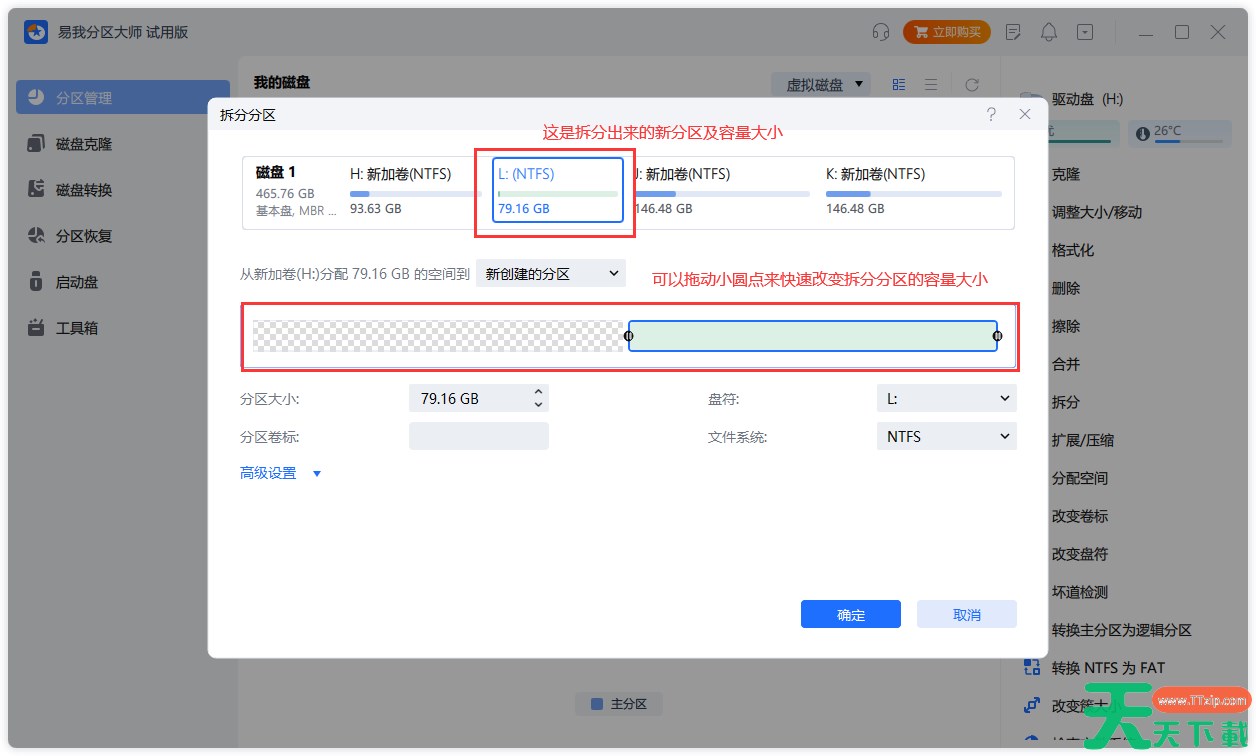1256x756 pixels.
Task: Open 分区恢复 in the sidebar
Action: pyautogui.click(x=84, y=236)
